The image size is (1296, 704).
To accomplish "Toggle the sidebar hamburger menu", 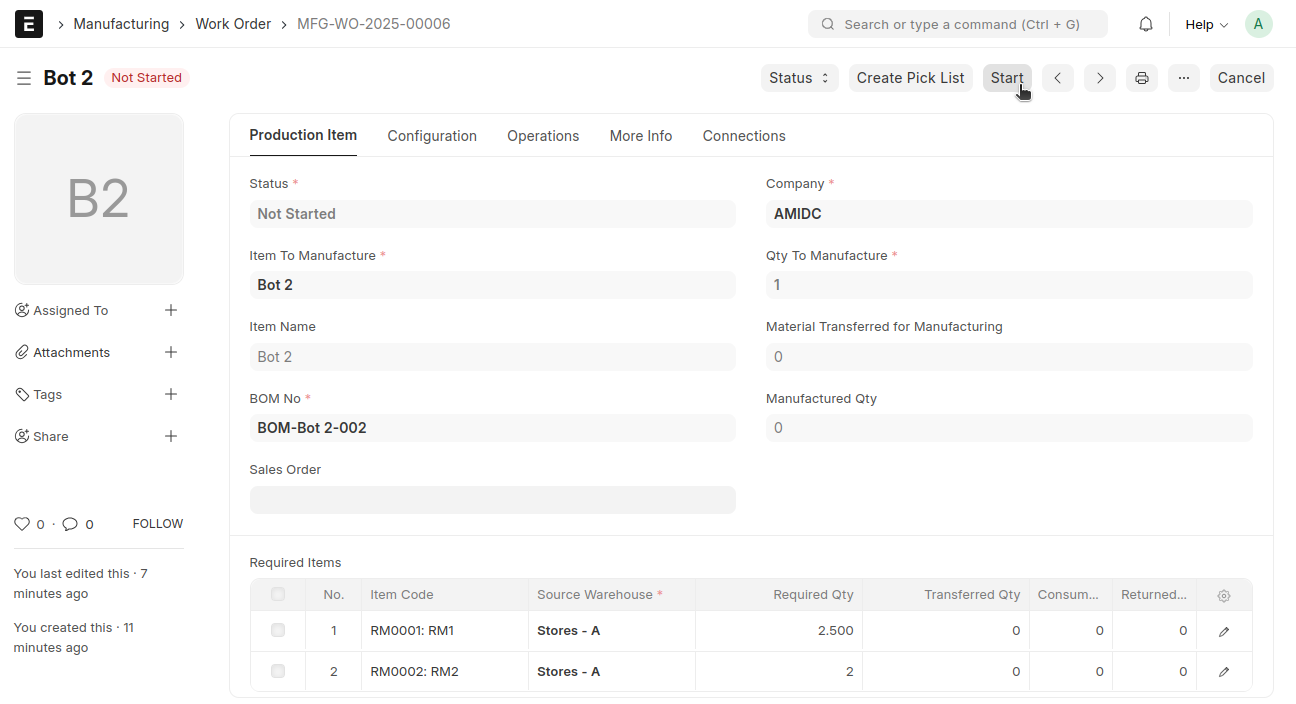I will coord(24,78).
